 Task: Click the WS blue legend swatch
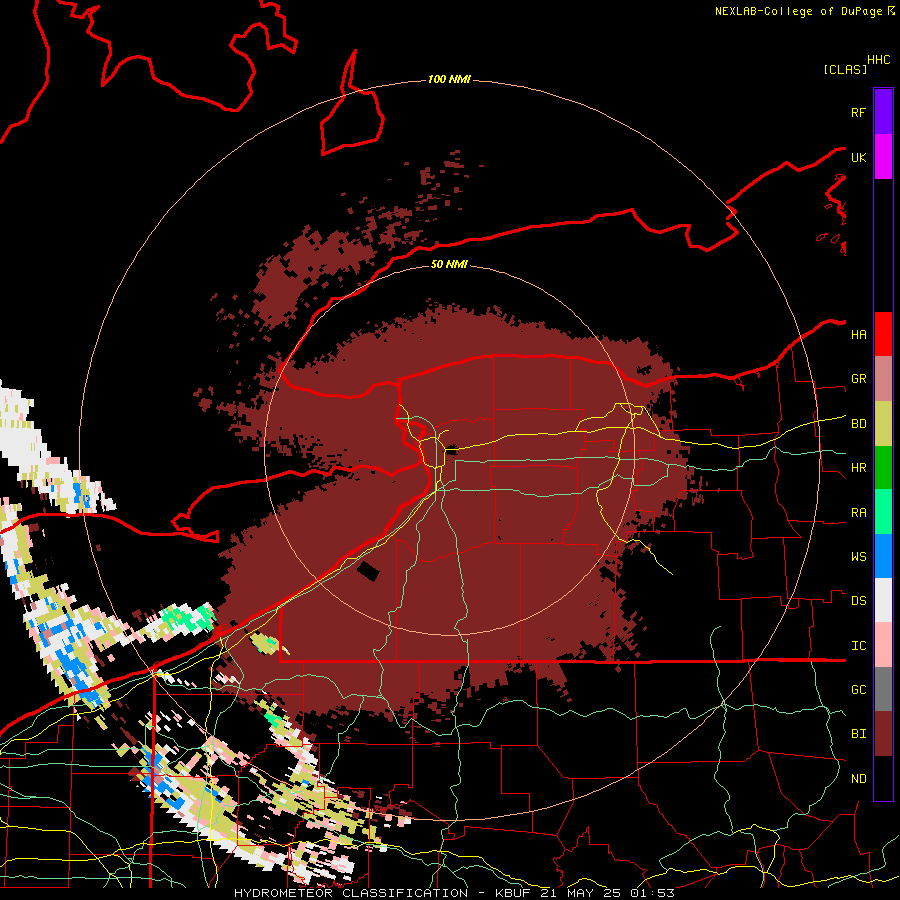pyautogui.click(x=883, y=556)
